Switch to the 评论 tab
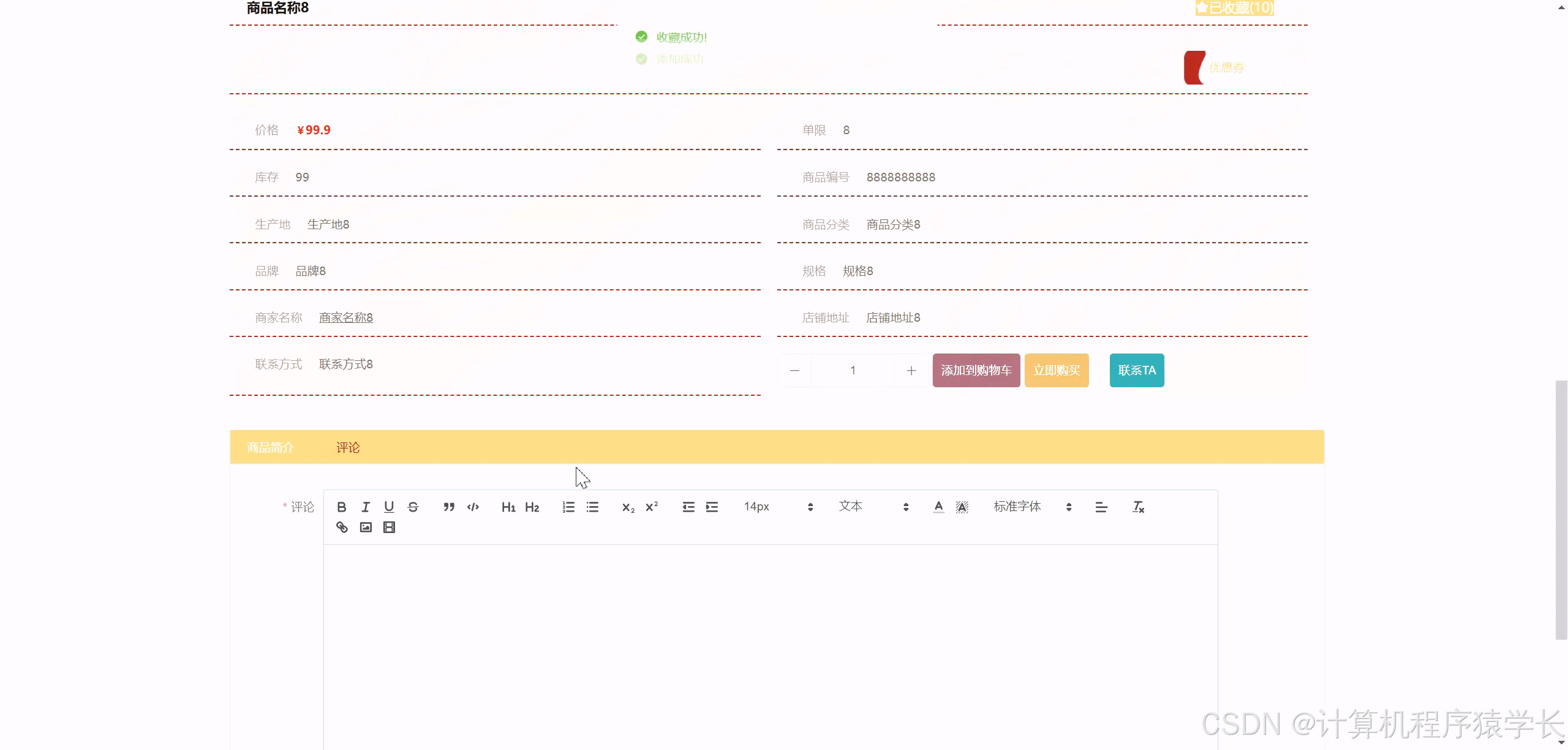The height and width of the screenshot is (750, 1568). pyautogui.click(x=348, y=447)
